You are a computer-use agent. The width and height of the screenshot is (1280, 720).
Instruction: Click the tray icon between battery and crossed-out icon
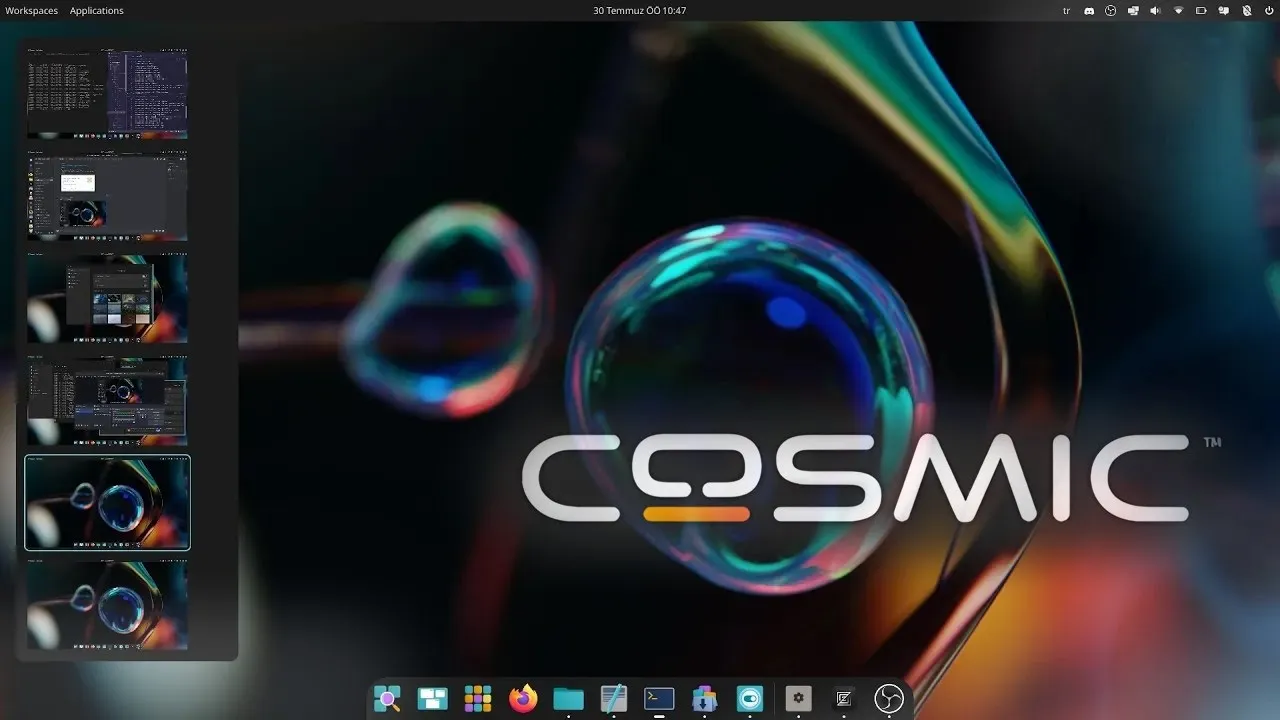1224,10
